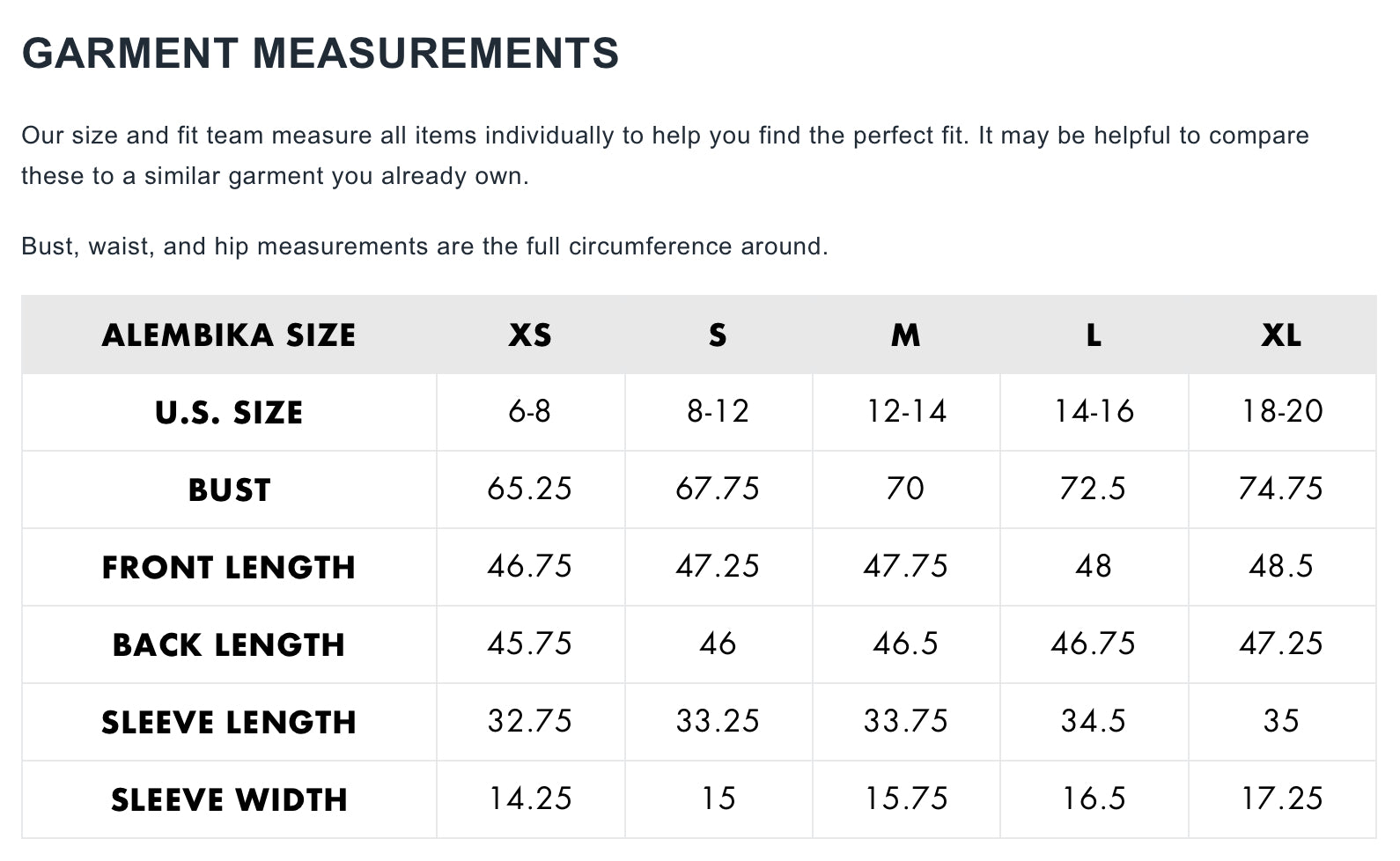This screenshot has width=1400, height=861.
Task: Click the Sleeve Length row label
Action: coord(229,722)
